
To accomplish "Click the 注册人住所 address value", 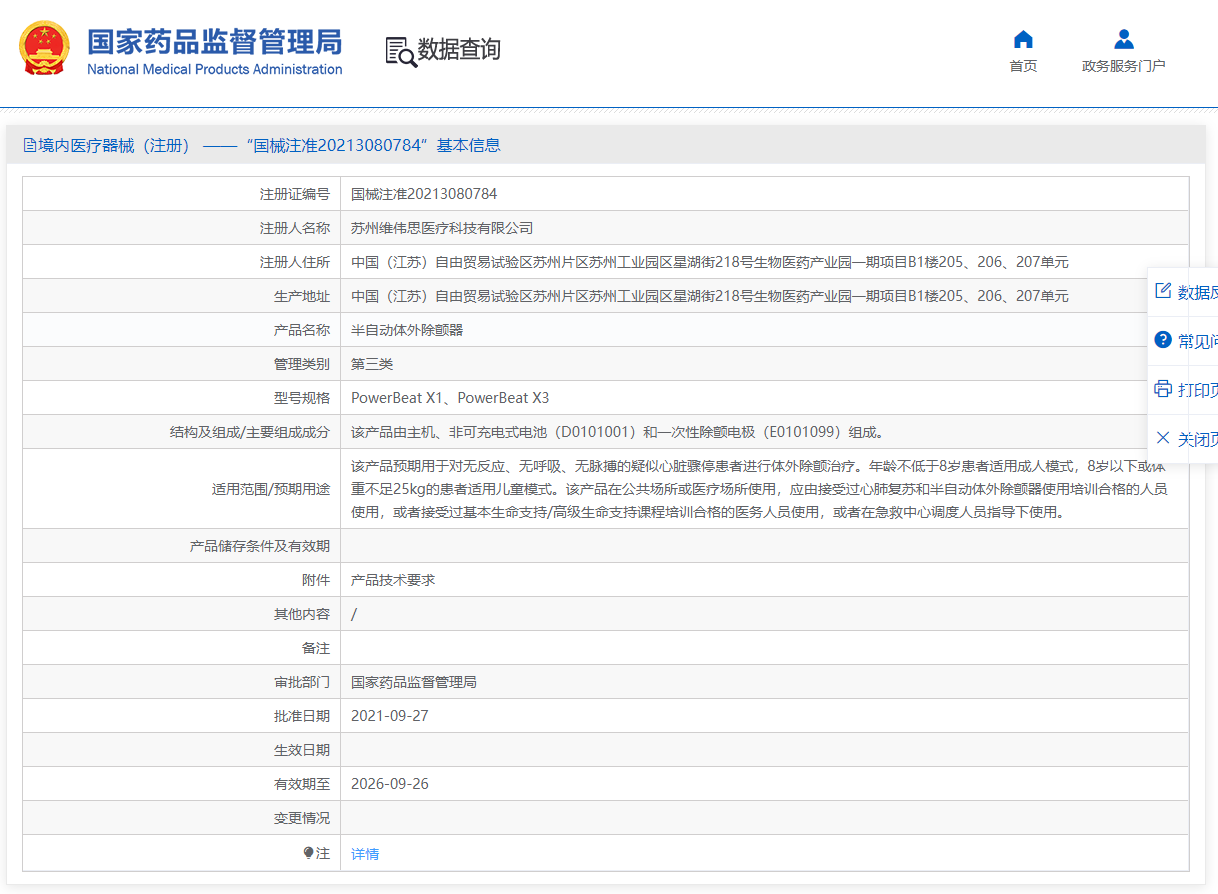I will tap(710, 262).
